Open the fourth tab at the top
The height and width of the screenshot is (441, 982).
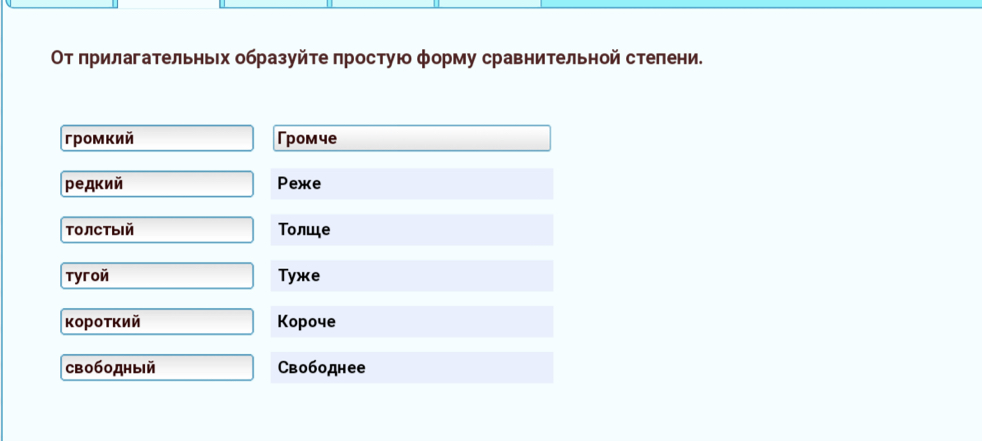point(383,3)
